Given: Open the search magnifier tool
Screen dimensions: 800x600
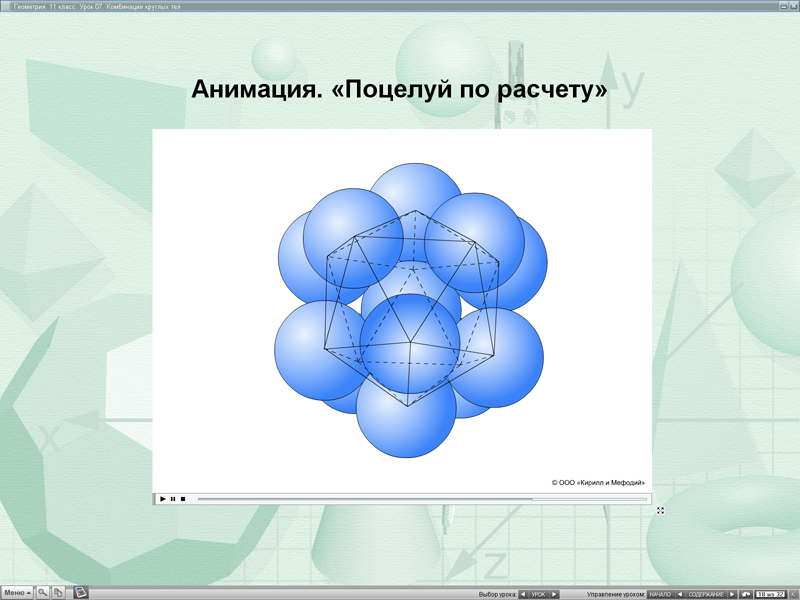Looking at the screenshot, I should pos(42,593).
